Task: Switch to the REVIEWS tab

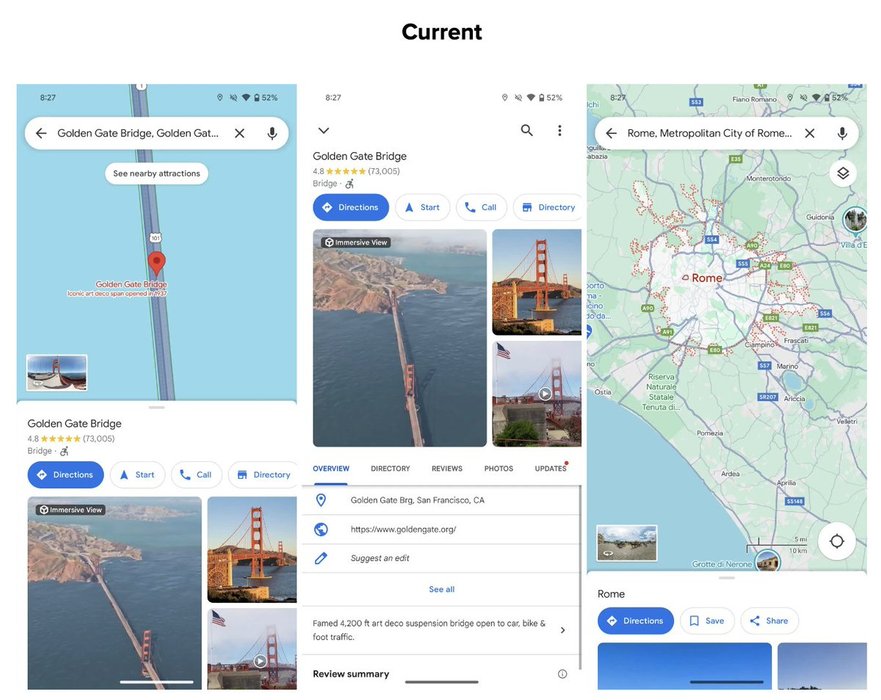Action: [447, 469]
